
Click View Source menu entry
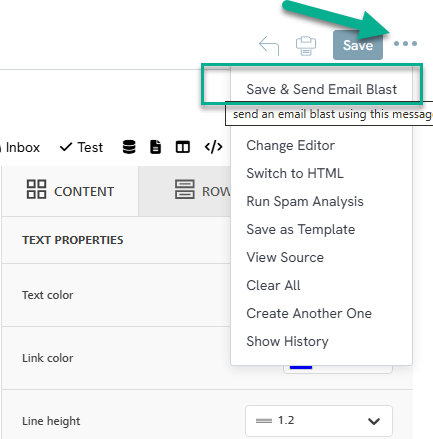click(x=285, y=257)
